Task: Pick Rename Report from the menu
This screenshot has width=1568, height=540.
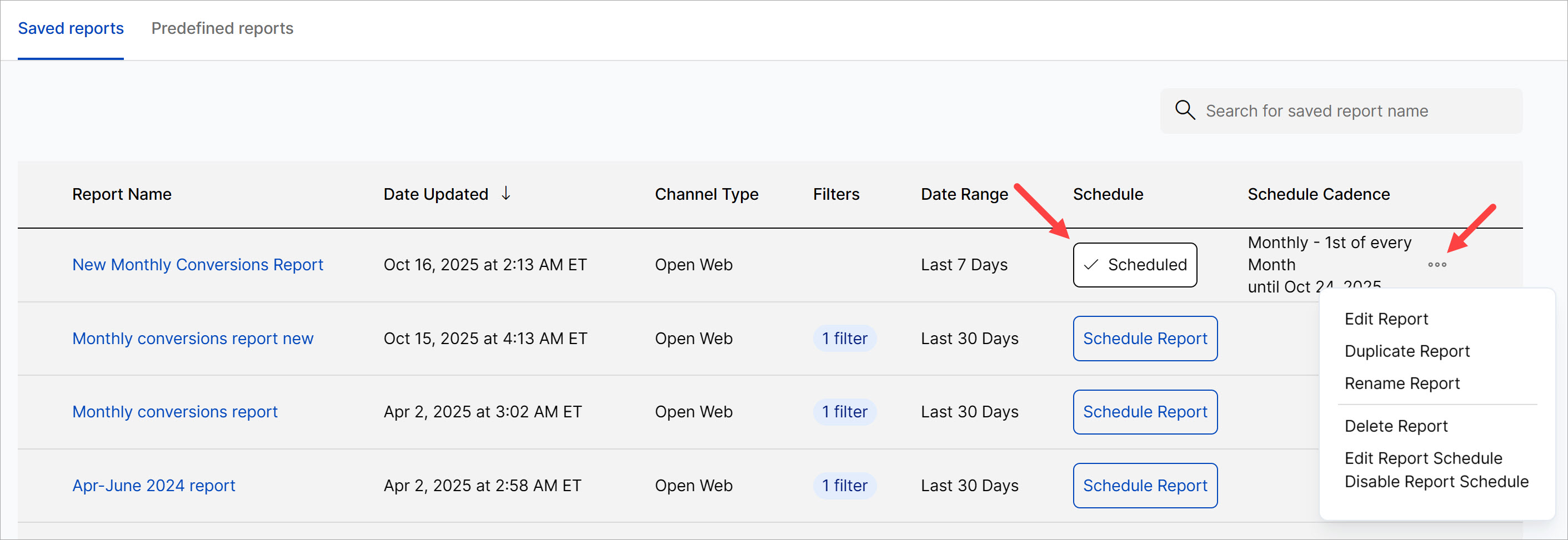Action: tap(1402, 383)
